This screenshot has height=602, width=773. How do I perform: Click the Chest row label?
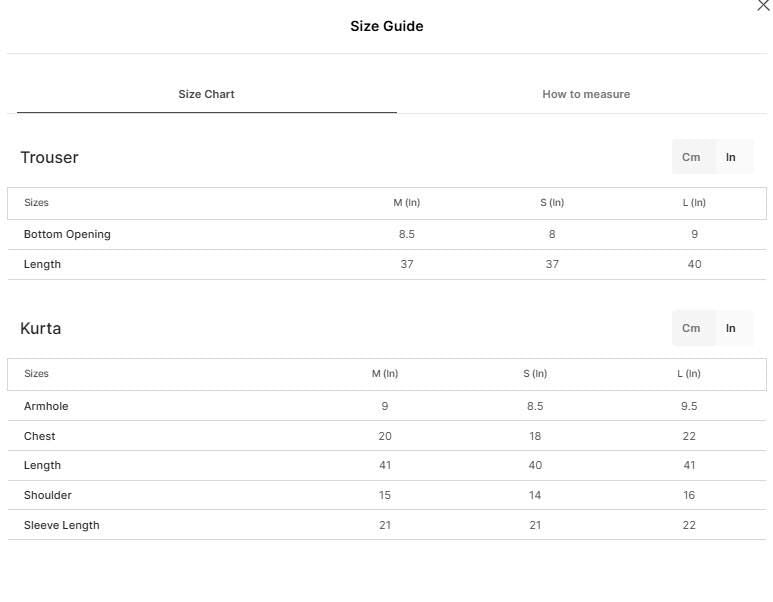(39, 436)
